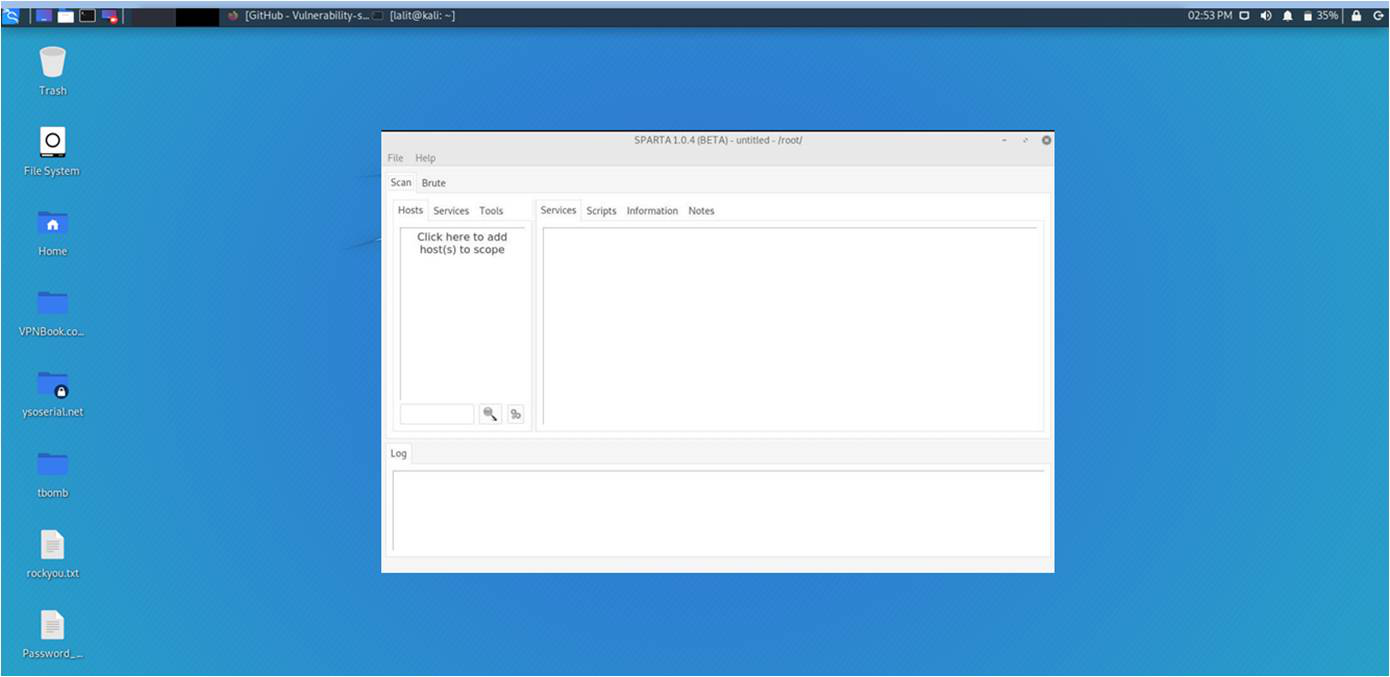1390x677 pixels.
Task: Click inside the Log output area
Action: pos(718,510)
